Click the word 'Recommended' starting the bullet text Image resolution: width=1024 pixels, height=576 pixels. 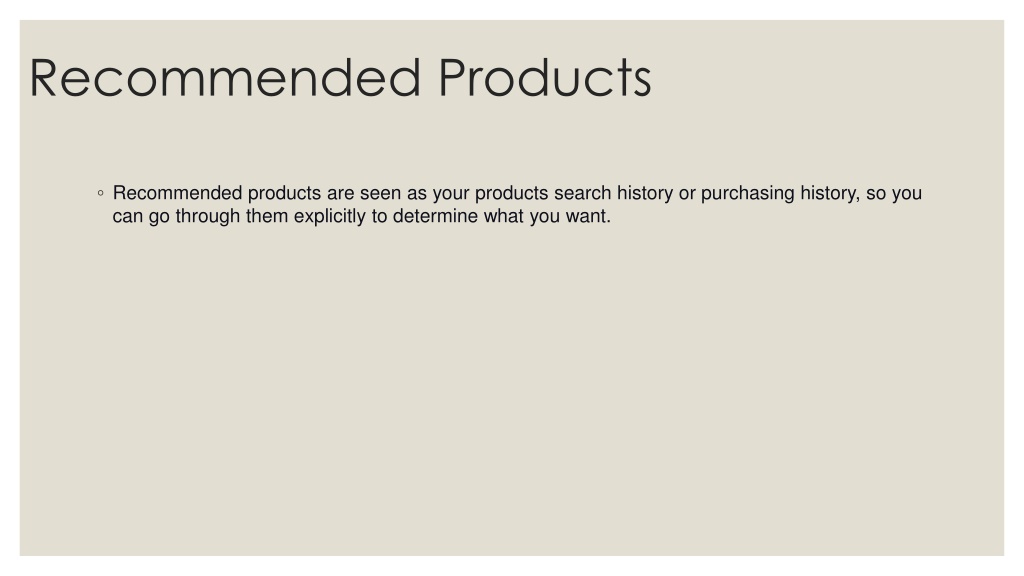coord(178,193)
